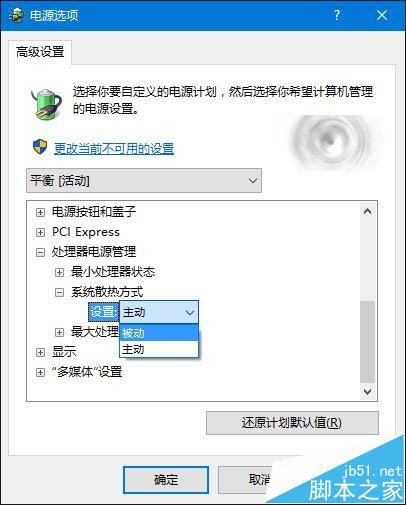
Task: Click the battery power plan icon
Action: [x=46, y=103]
